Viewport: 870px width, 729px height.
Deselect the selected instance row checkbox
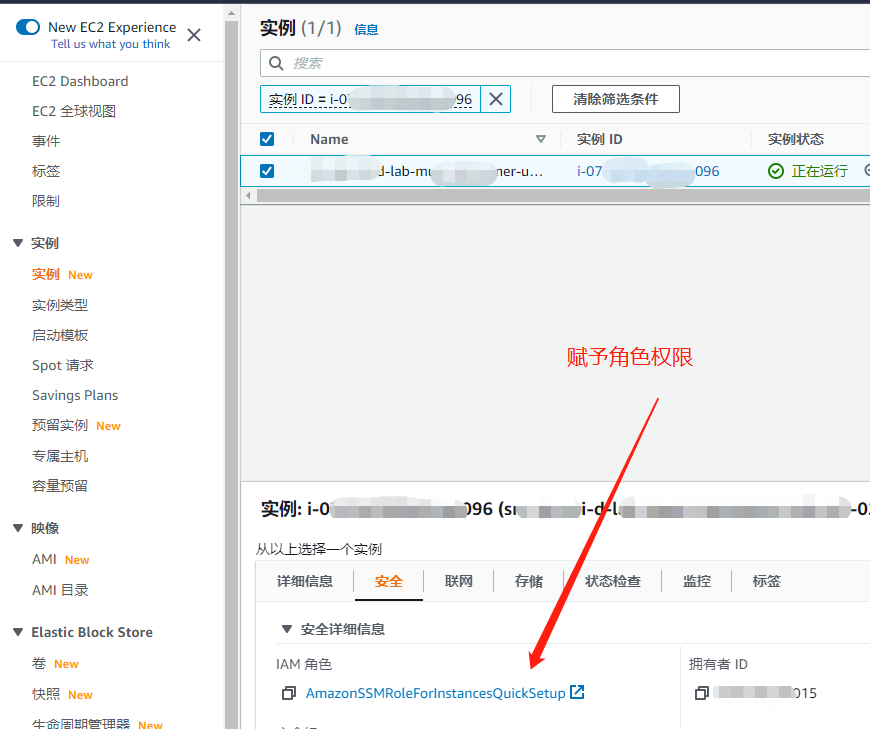coord(266,171)
